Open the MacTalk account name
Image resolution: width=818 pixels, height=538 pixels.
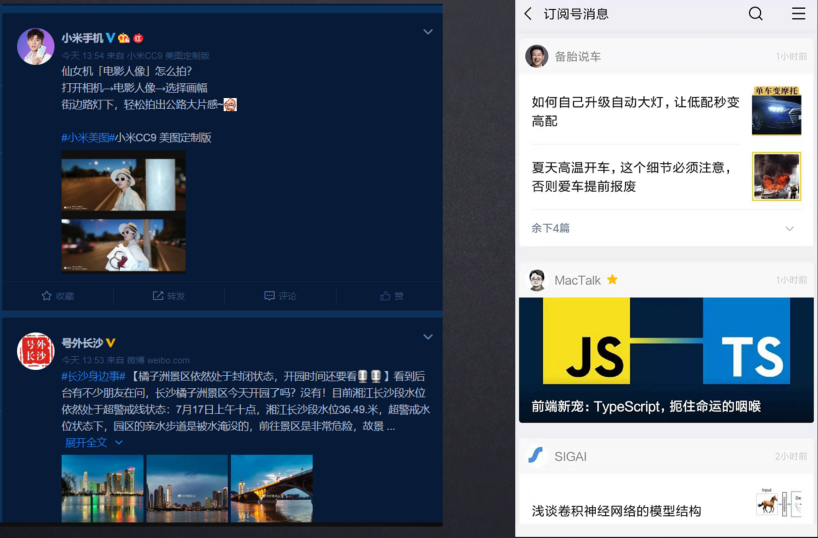[578, 280]
